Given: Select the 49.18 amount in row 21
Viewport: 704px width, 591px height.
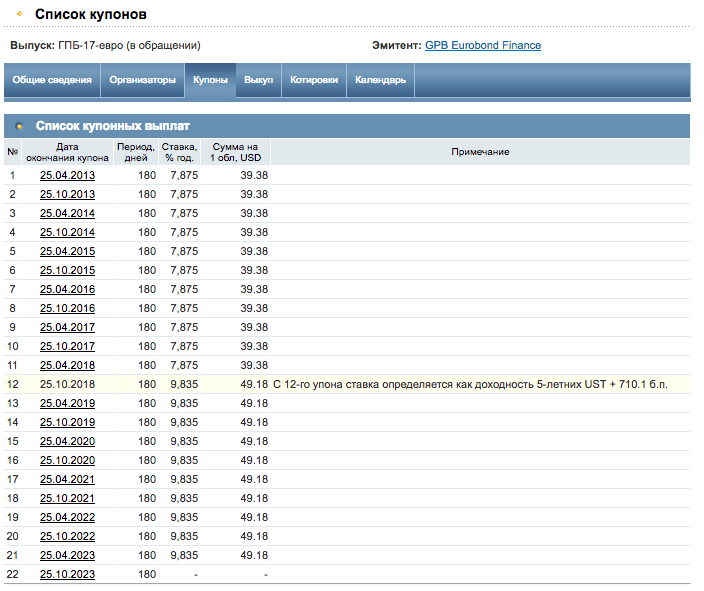Looking at the screenshot, I should coord(254,556).
